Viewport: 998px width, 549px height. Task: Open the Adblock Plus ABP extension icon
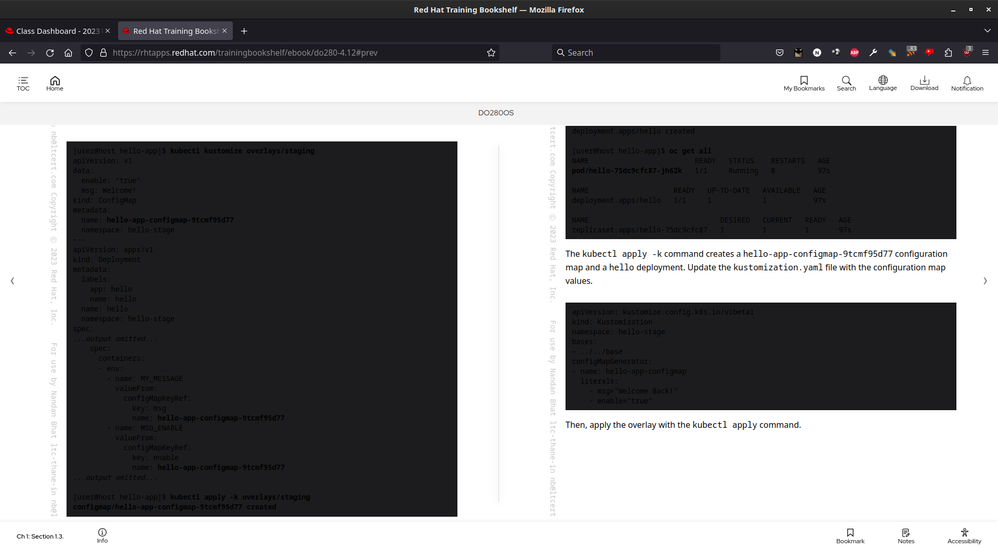(855, 53)
